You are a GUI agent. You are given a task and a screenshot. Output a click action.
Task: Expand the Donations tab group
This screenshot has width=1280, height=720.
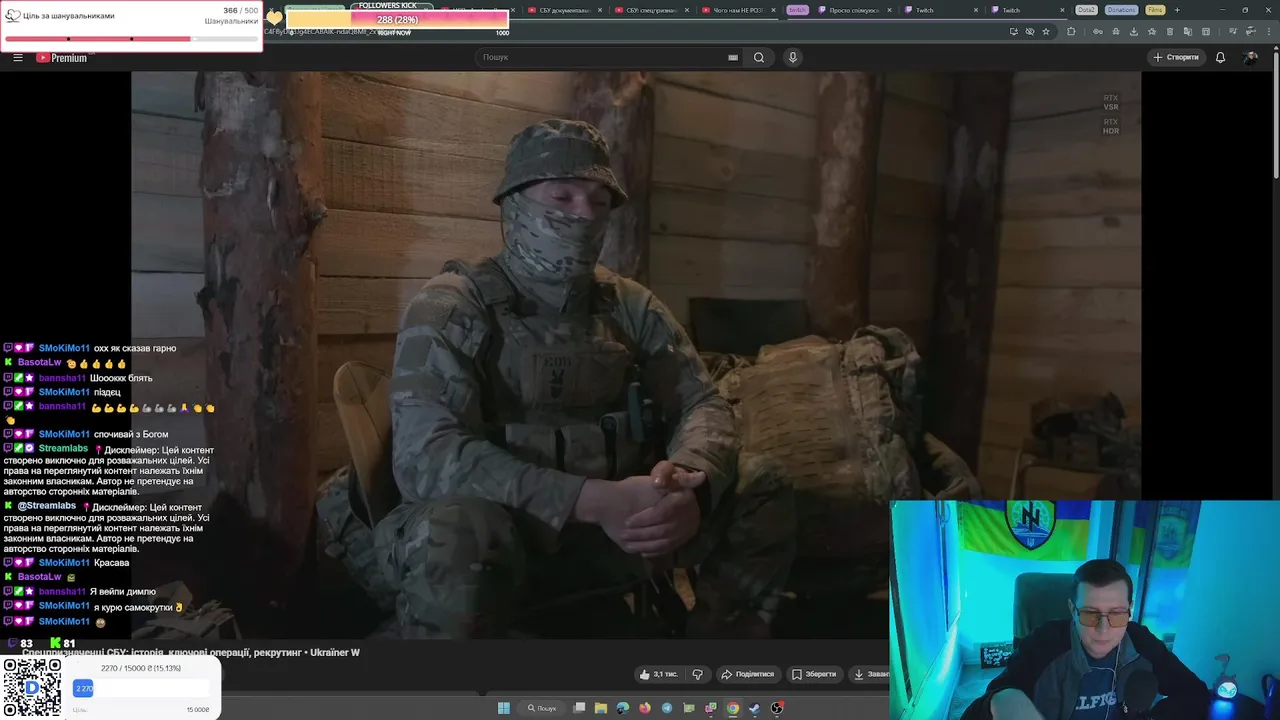click(1121, 10)
